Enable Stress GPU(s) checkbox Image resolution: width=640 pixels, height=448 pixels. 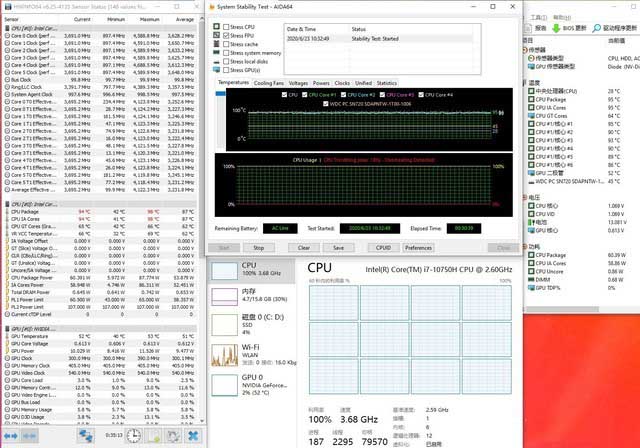(226, 70)
